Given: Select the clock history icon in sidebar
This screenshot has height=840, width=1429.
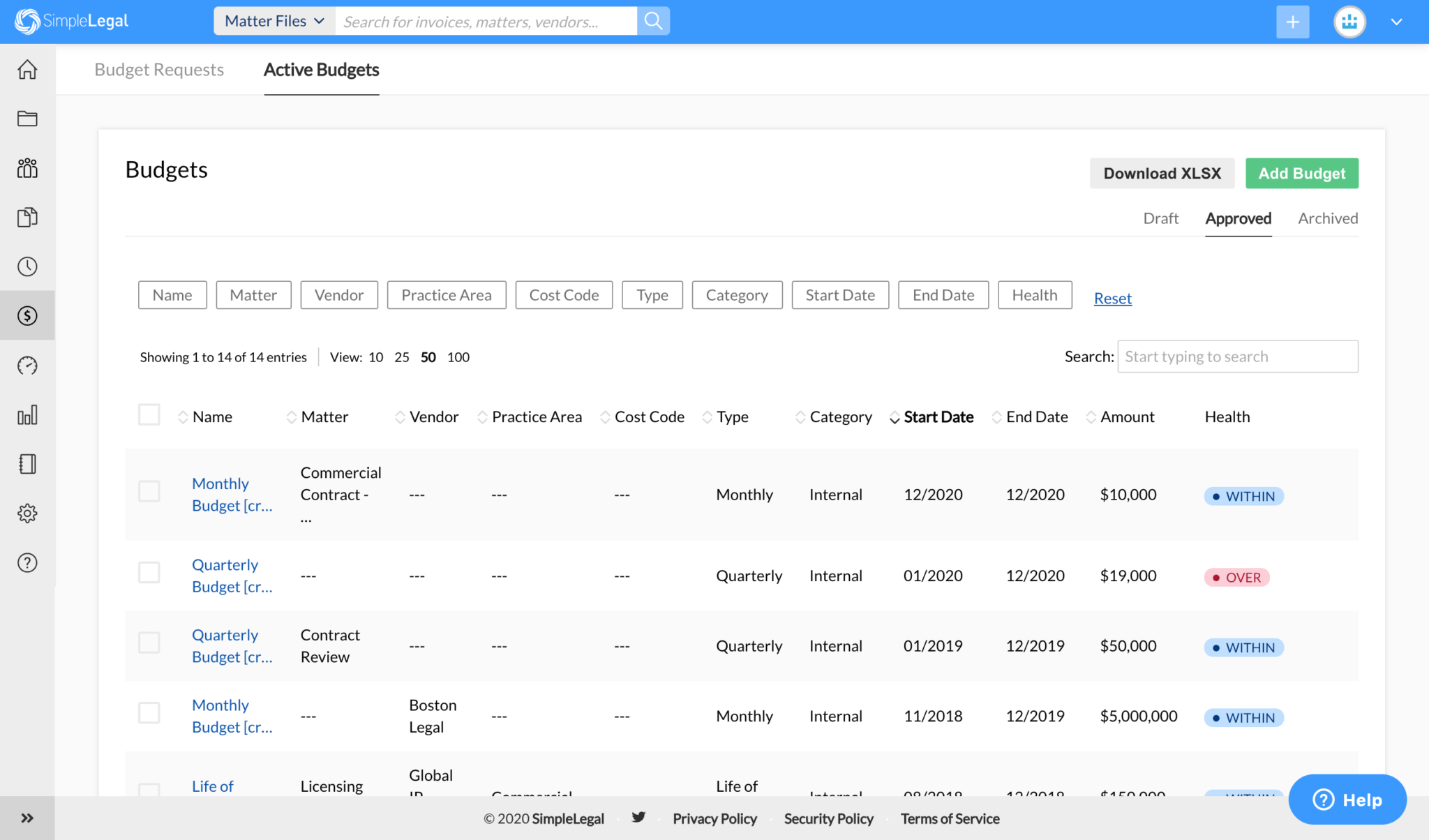Looking at the screenshot, I should point(27,266).
